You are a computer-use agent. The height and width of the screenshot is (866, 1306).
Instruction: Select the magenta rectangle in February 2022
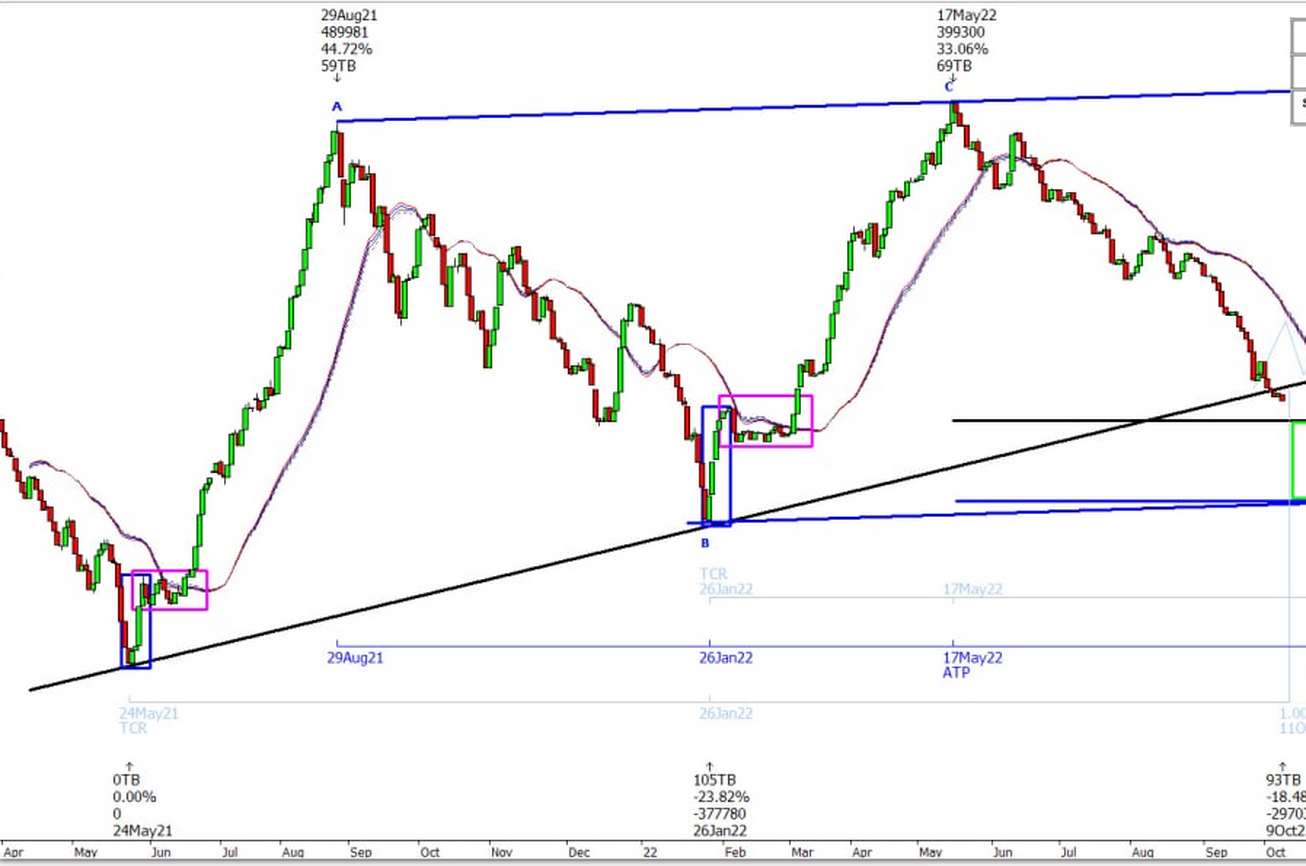(766, 421)
